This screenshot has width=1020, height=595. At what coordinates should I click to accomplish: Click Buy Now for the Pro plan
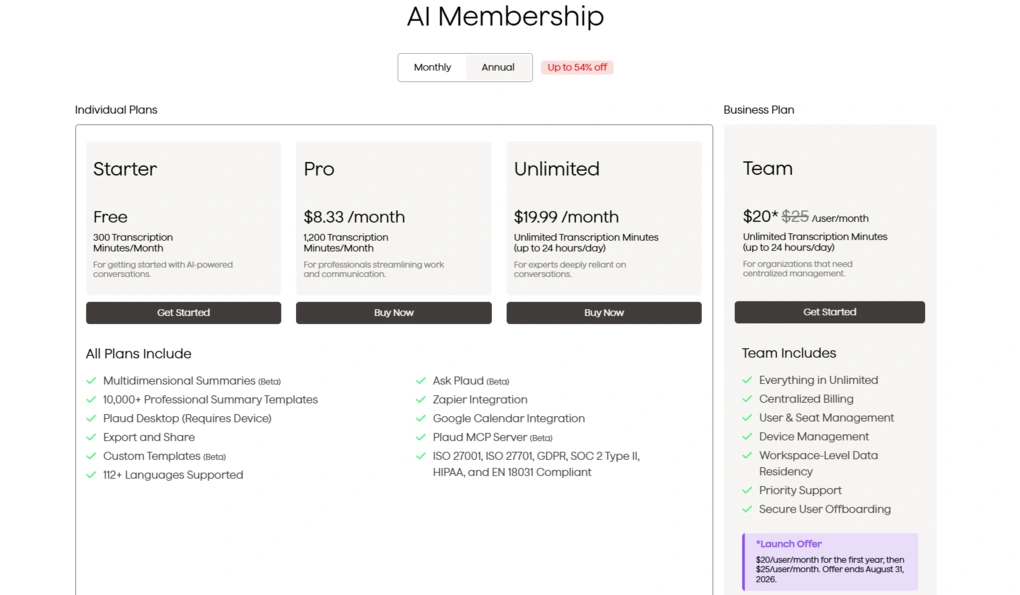[x=394, y=313]
